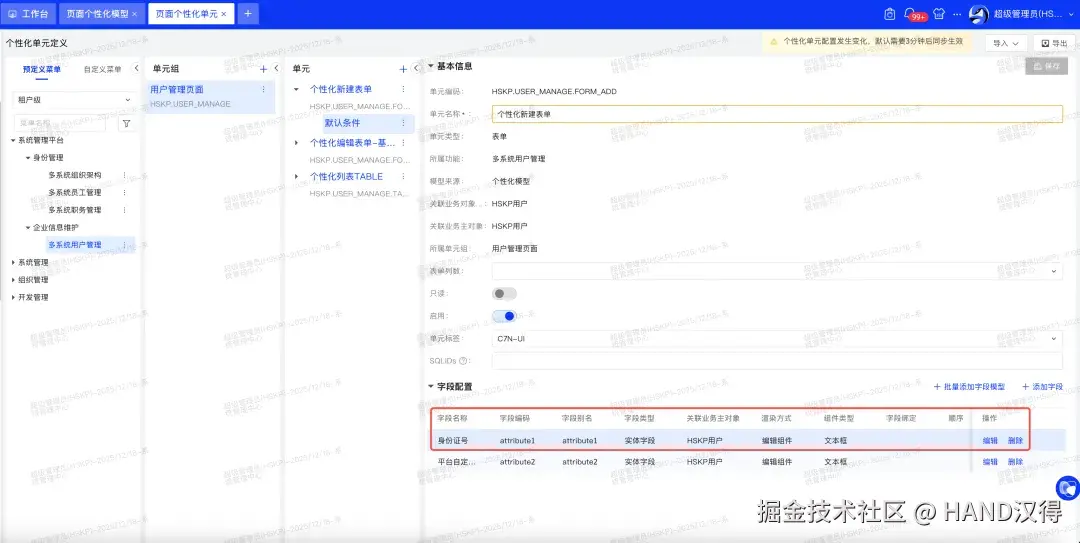
Task: Open the 单元标签 C7N-UI dropdown
Action: pos(777,339)
